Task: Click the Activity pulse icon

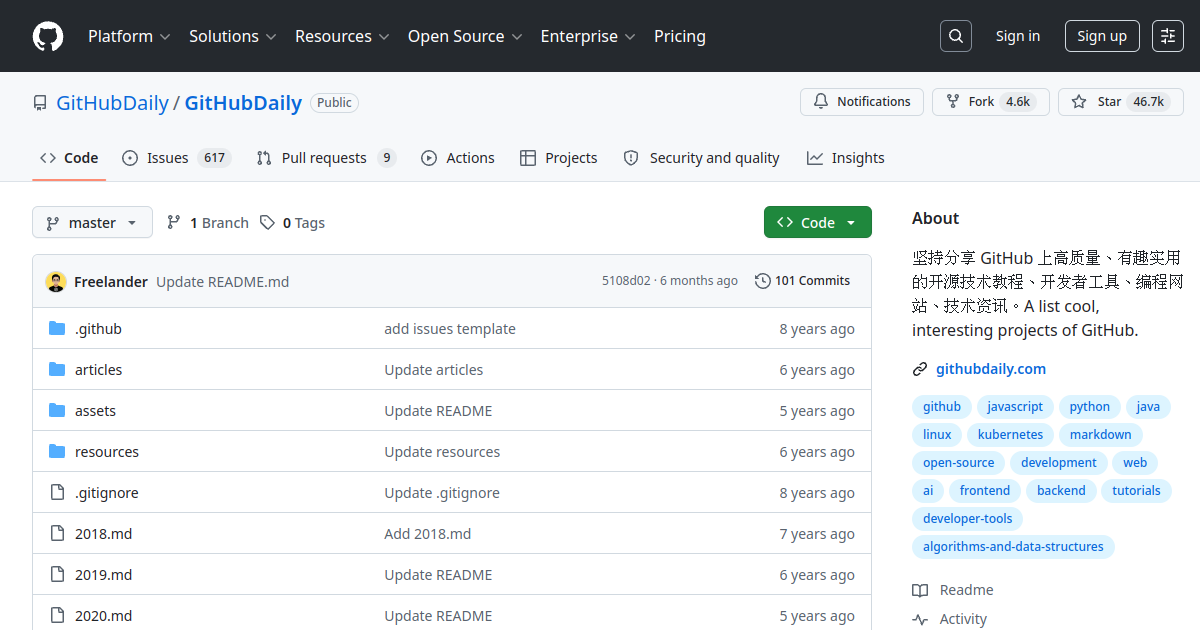Action: [x=920, y=619]
